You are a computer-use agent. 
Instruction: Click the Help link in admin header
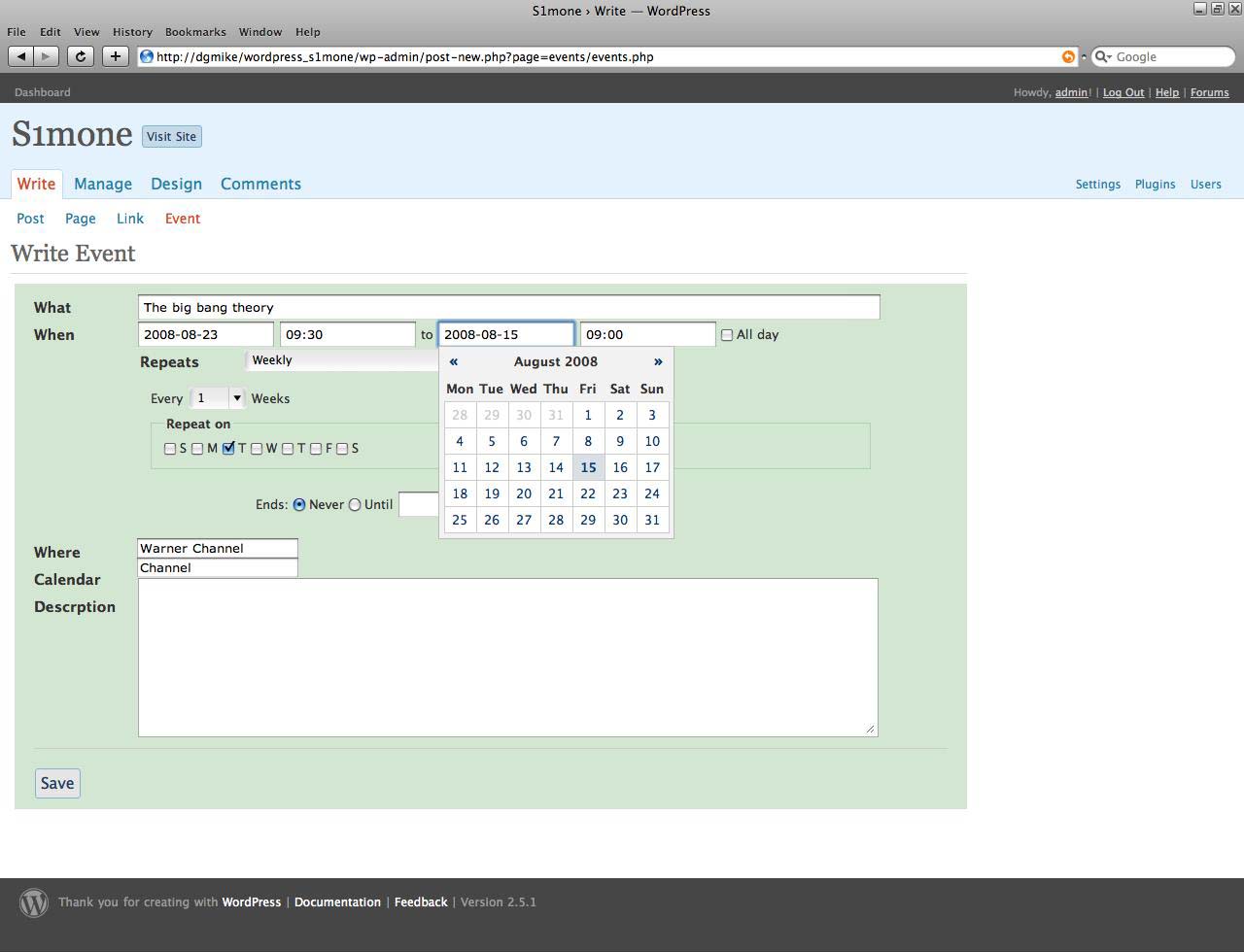pos(1167,92)
